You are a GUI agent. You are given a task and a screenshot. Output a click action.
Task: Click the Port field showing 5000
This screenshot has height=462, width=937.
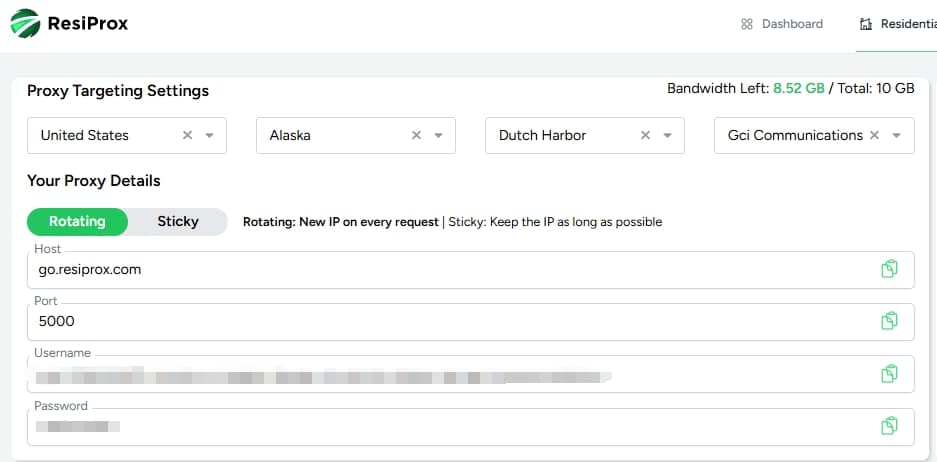tap(470, 322)
